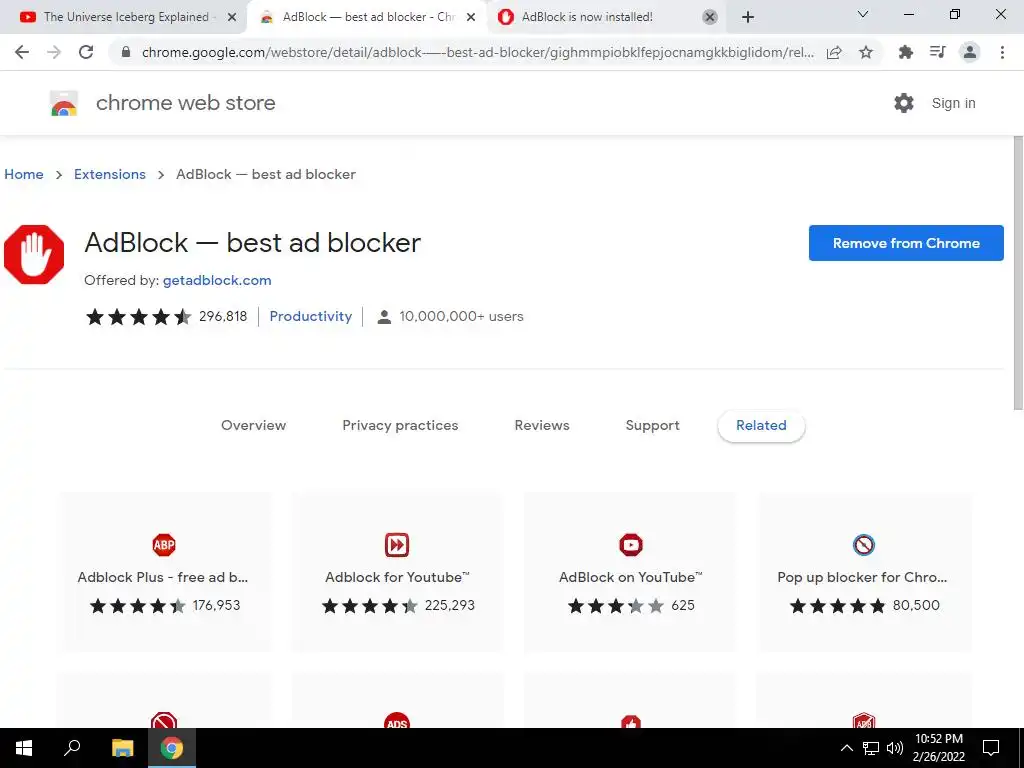Switch to The Universe Iceberg Explained tab
Viewport: 1024px width, 768px height.
coord(124,17)
